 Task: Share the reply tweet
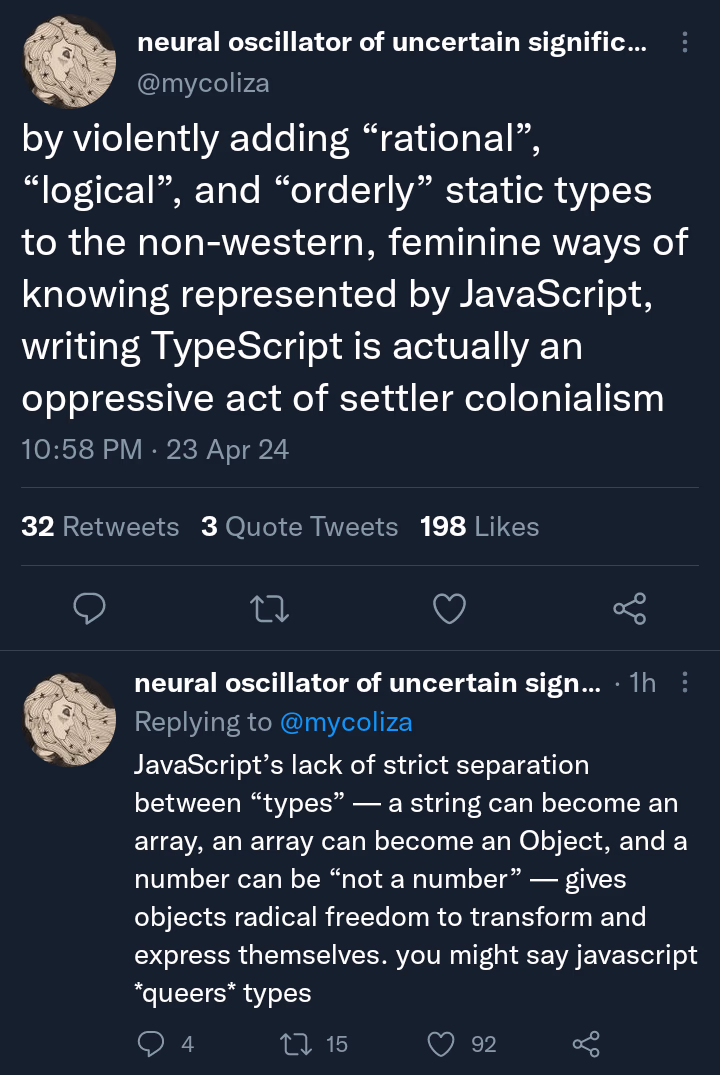click(586, 1043)
